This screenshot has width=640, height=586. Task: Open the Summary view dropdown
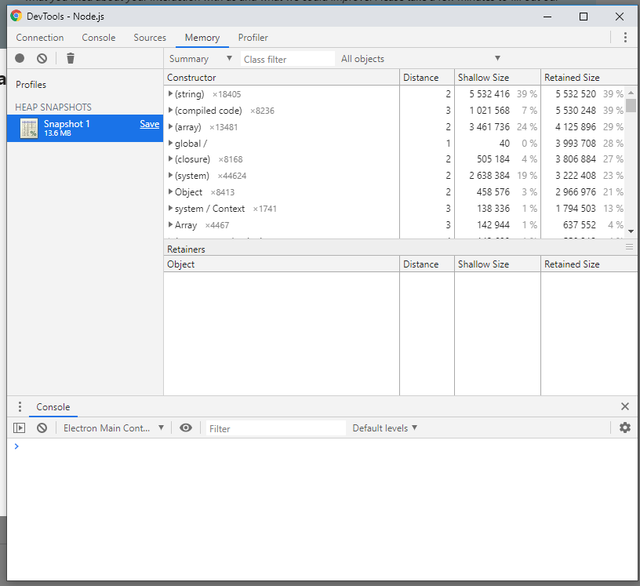[200, 59]
